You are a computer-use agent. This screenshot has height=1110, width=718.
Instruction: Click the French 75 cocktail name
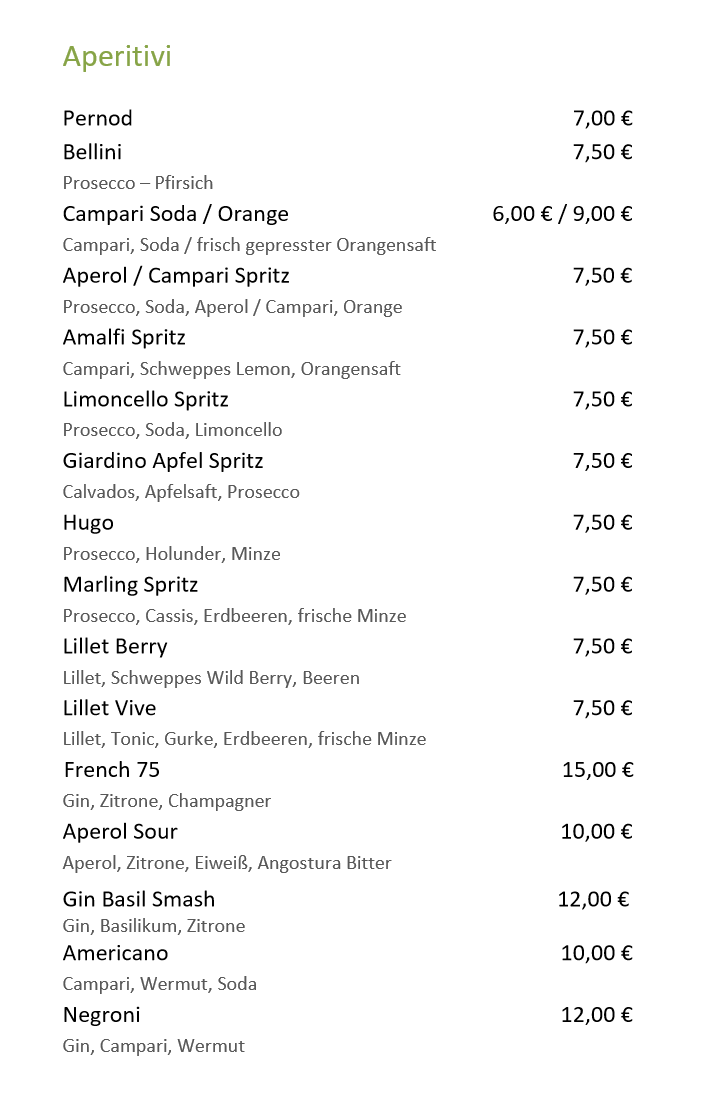(111, 770)
